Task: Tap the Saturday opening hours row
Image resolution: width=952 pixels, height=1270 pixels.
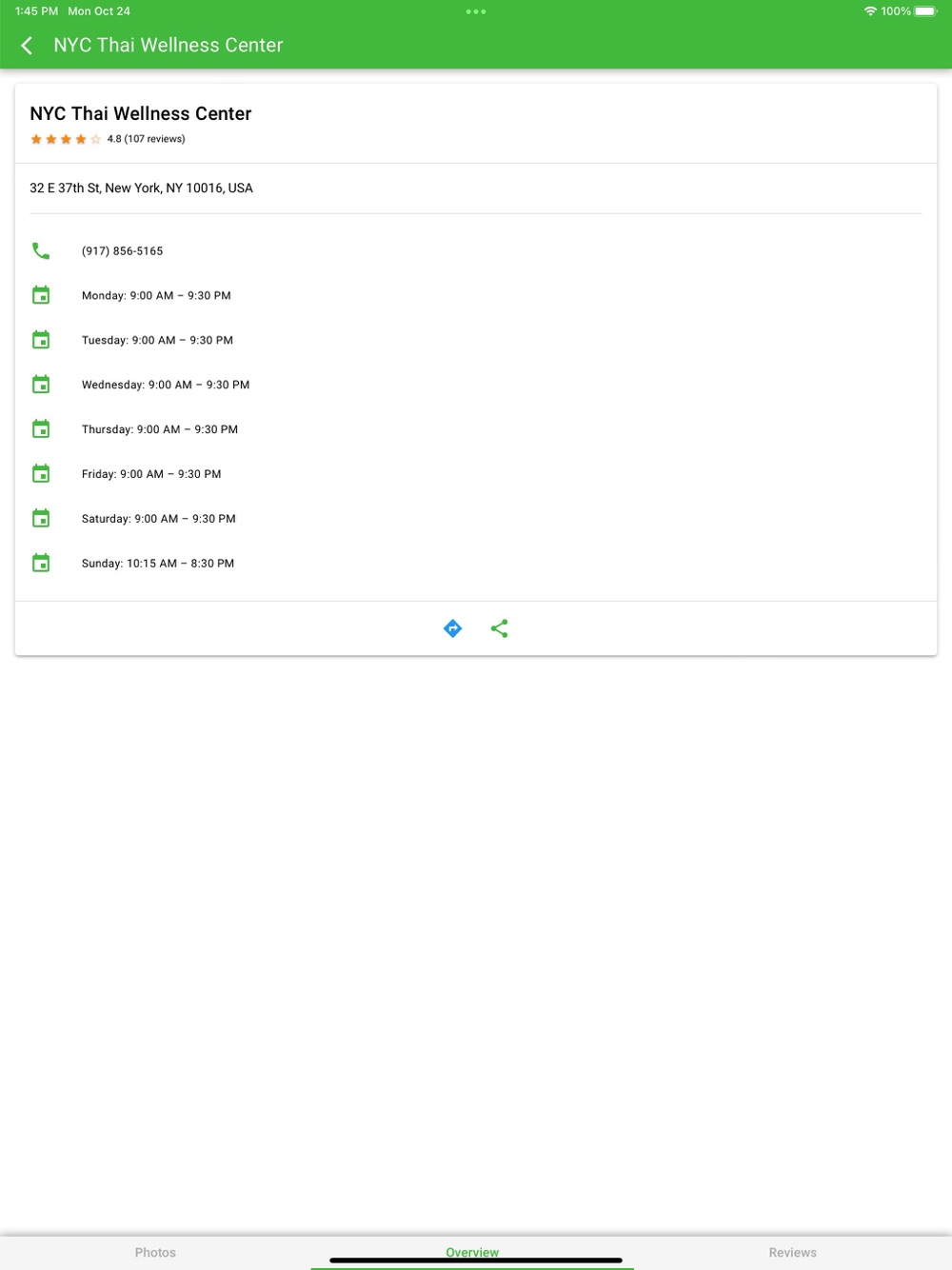Action: click(158, 519)
